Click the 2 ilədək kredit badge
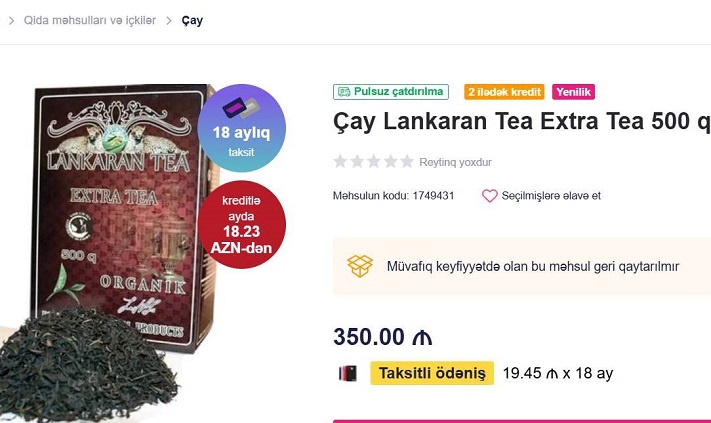Image resolution: width=711 pixels, height=423 pixels. 504,92
